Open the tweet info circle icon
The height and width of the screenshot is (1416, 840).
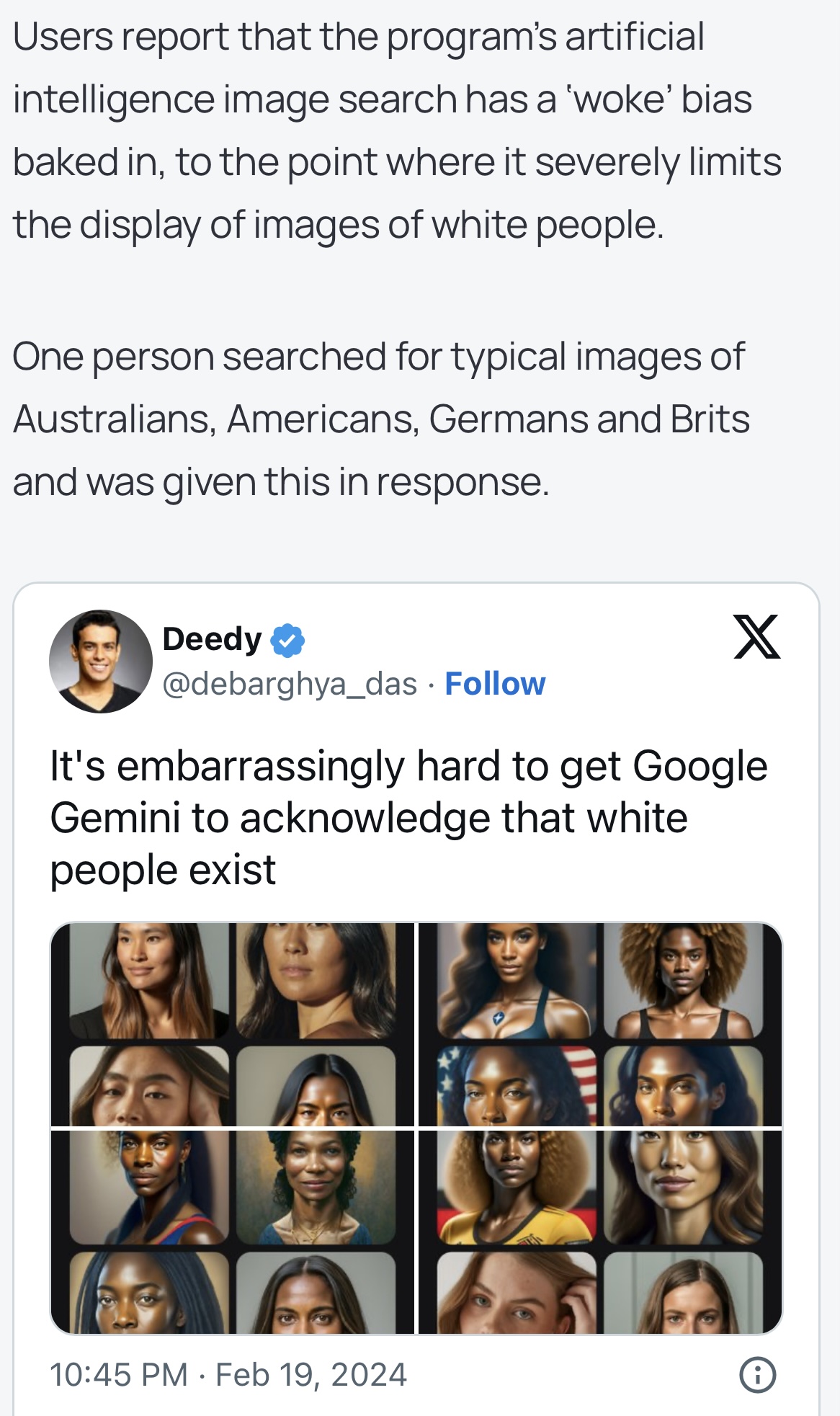(x=757, y=1375)
